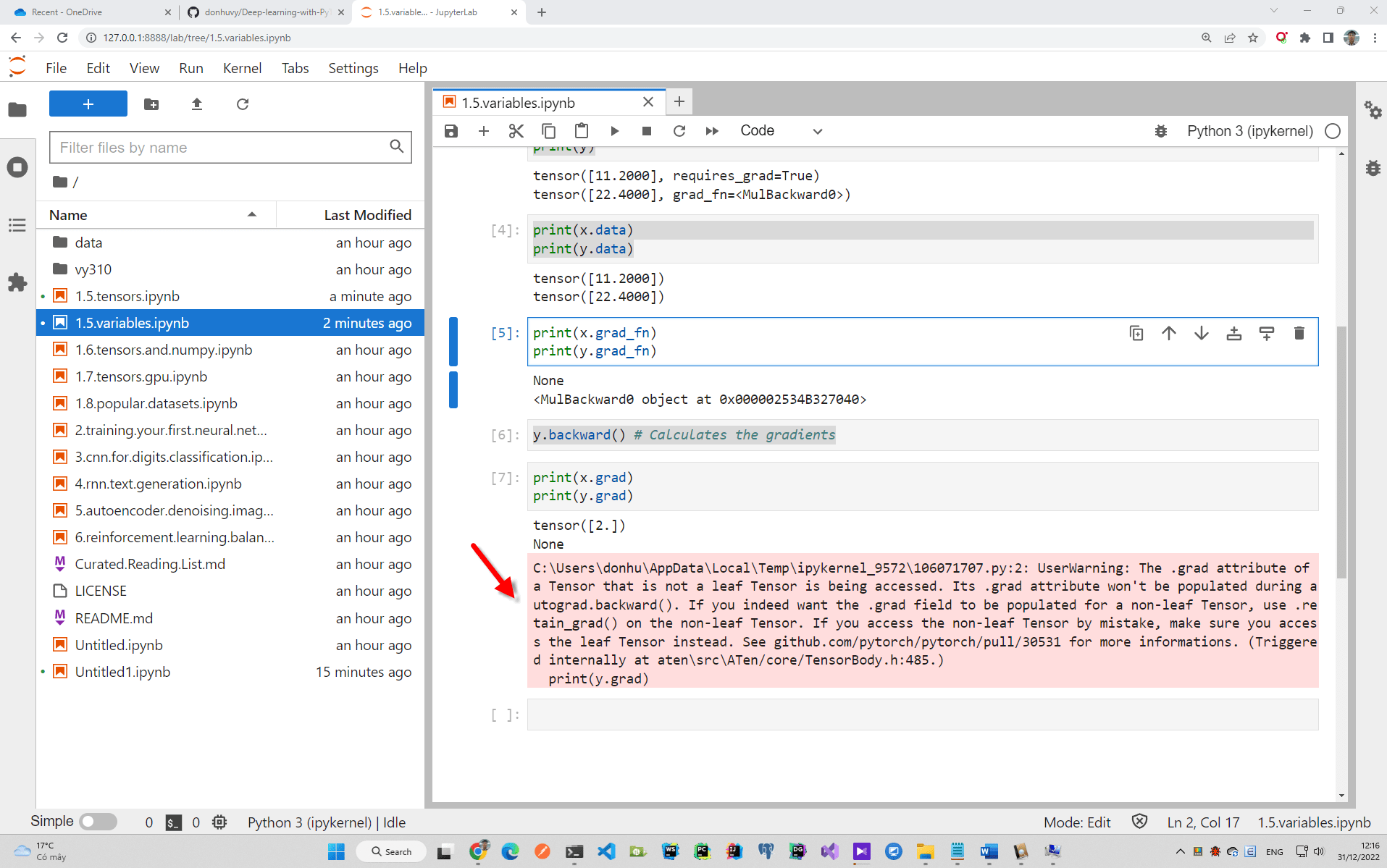Image resolution: width=1387 pixels, height=868 pixels.
Task: Move the active cell down
Action: tap(1202, 333)
